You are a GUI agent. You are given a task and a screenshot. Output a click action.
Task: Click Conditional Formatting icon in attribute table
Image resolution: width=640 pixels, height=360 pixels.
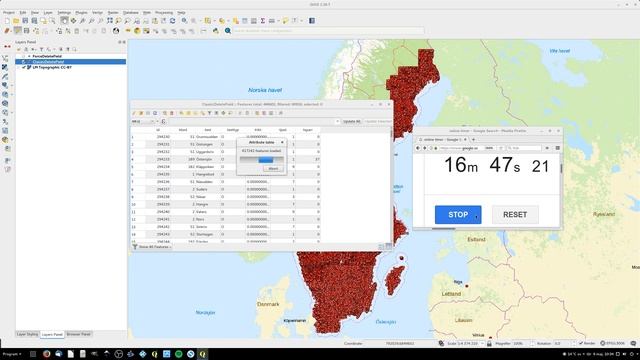point(281,113)
